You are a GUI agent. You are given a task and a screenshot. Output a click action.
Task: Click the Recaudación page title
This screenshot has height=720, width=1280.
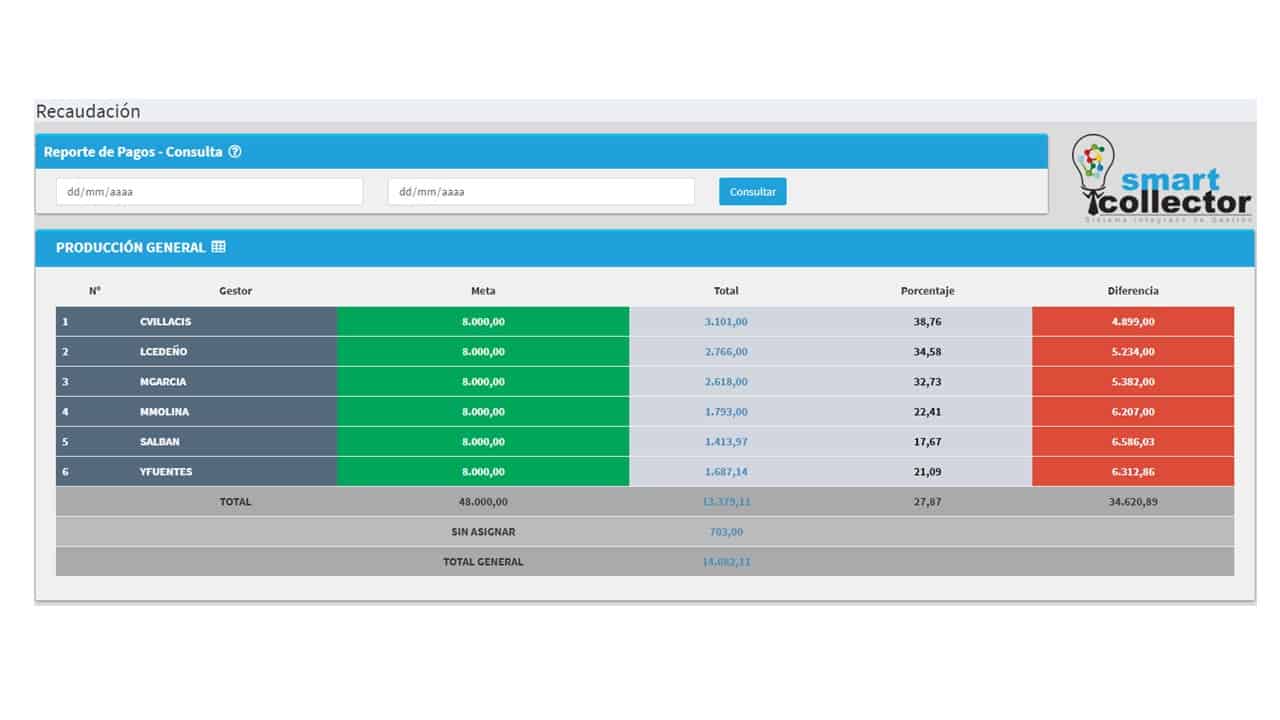tap(88, 112)
